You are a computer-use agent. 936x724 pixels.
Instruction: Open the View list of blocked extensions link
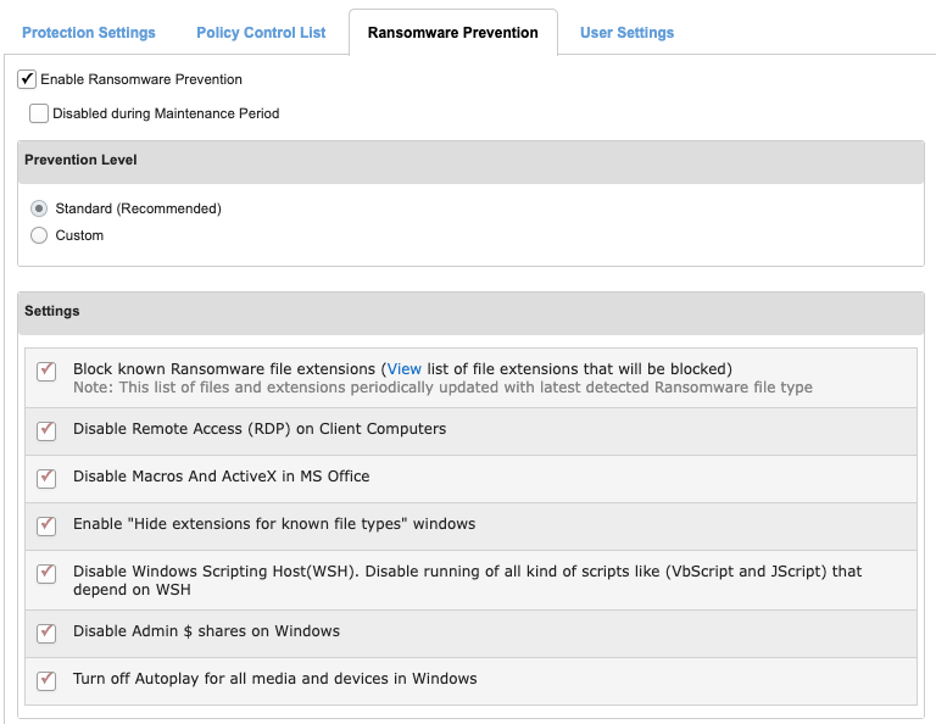tap(404, 369)
